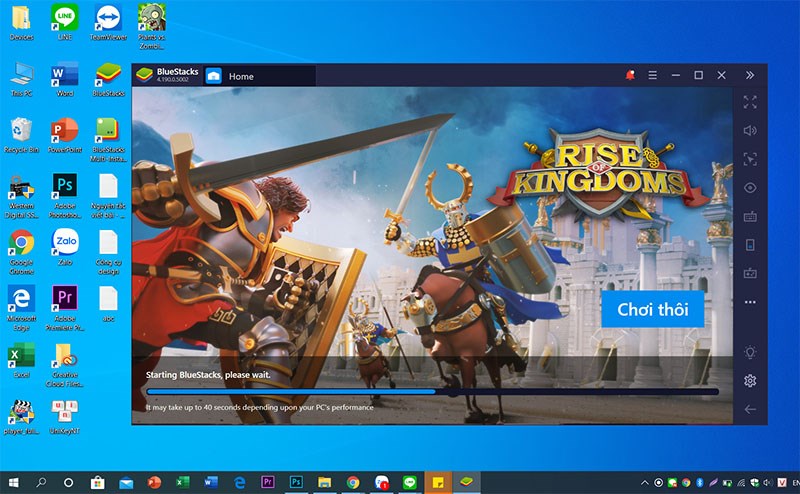Click the Rise of Kingdoms logo
Image resolution: width=800 pixels, height=494 pixels.
click(x=600, y=174)
